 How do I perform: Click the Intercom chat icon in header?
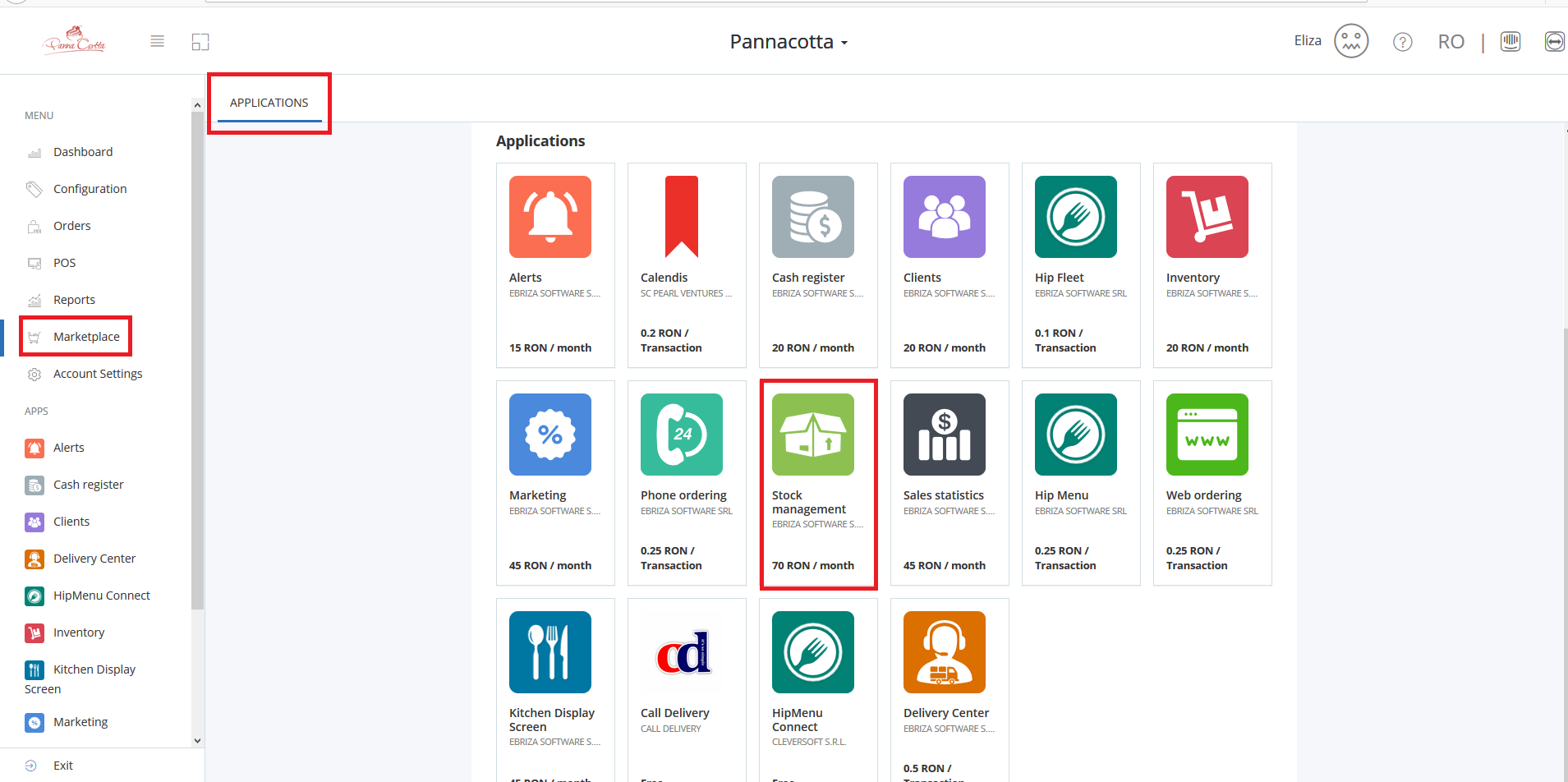pos(1511,41)
